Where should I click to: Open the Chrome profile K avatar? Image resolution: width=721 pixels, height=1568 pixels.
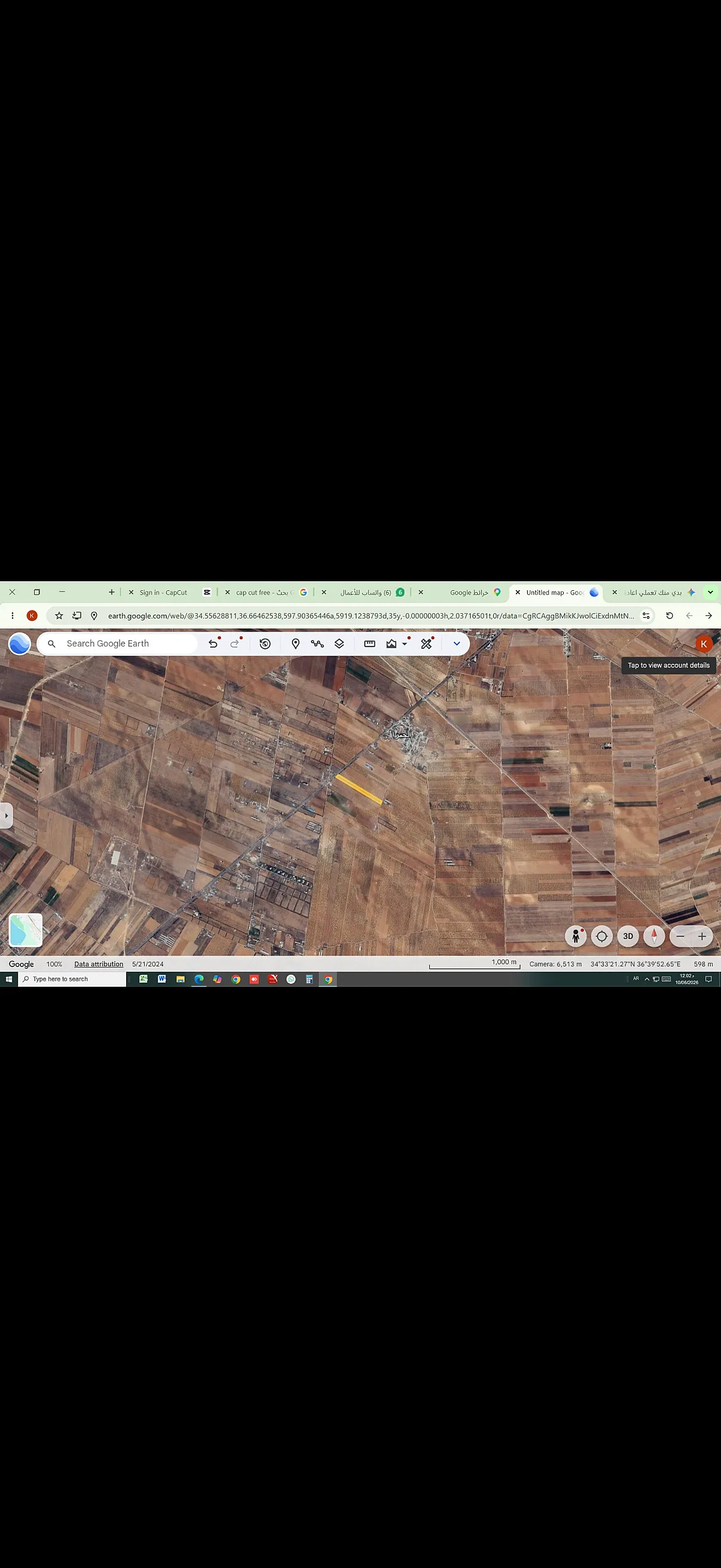pyautogui.click(x=32, y=616)
